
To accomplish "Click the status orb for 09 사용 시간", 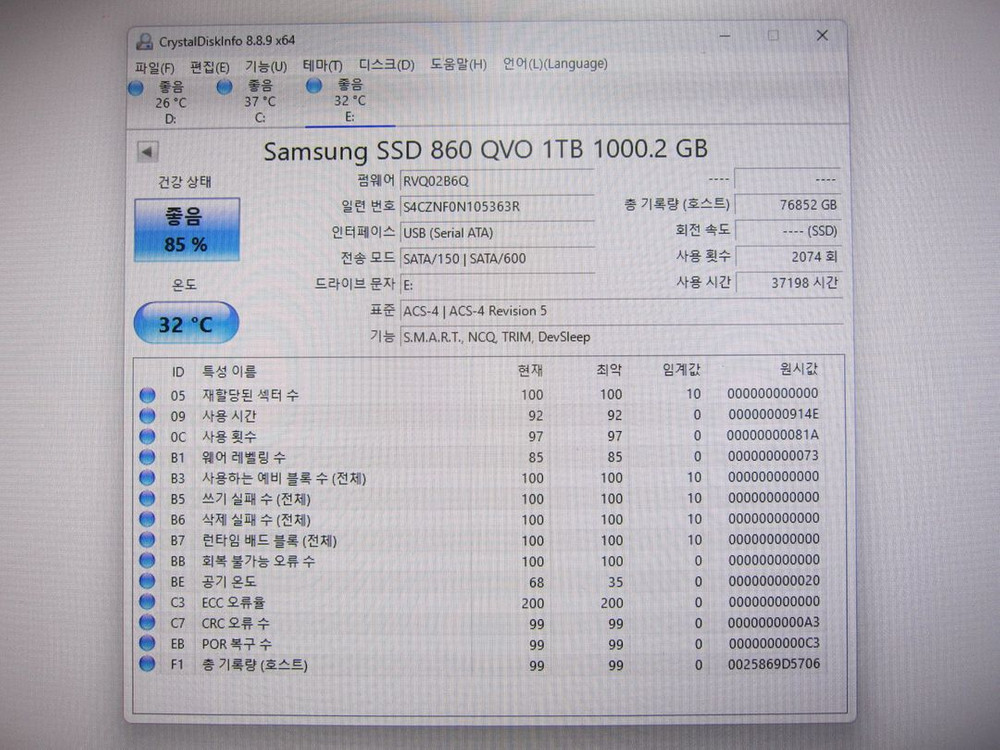I will coord(147,416).
